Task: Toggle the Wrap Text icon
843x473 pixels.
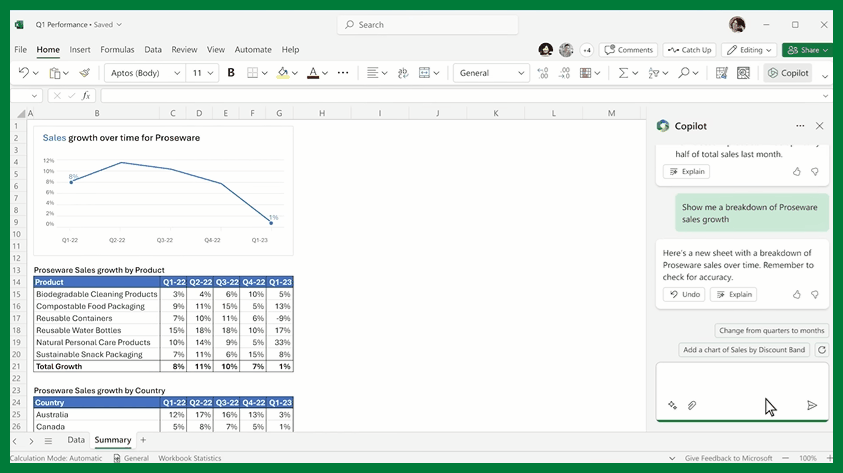Action: [403, 73]
